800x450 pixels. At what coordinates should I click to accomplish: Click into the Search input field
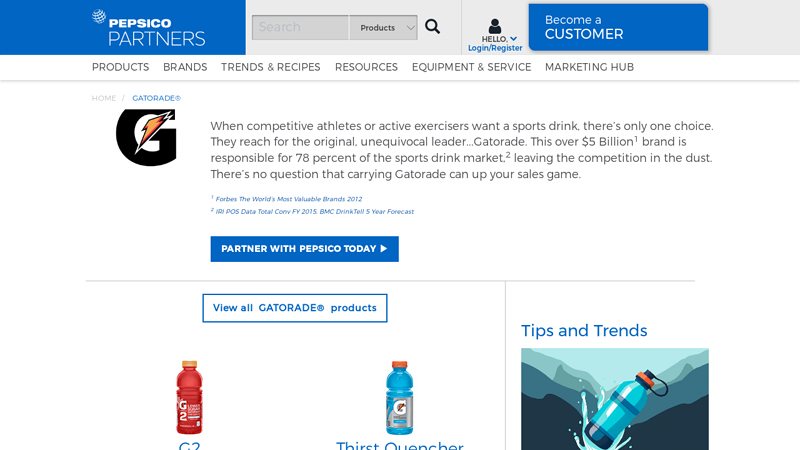301,28
